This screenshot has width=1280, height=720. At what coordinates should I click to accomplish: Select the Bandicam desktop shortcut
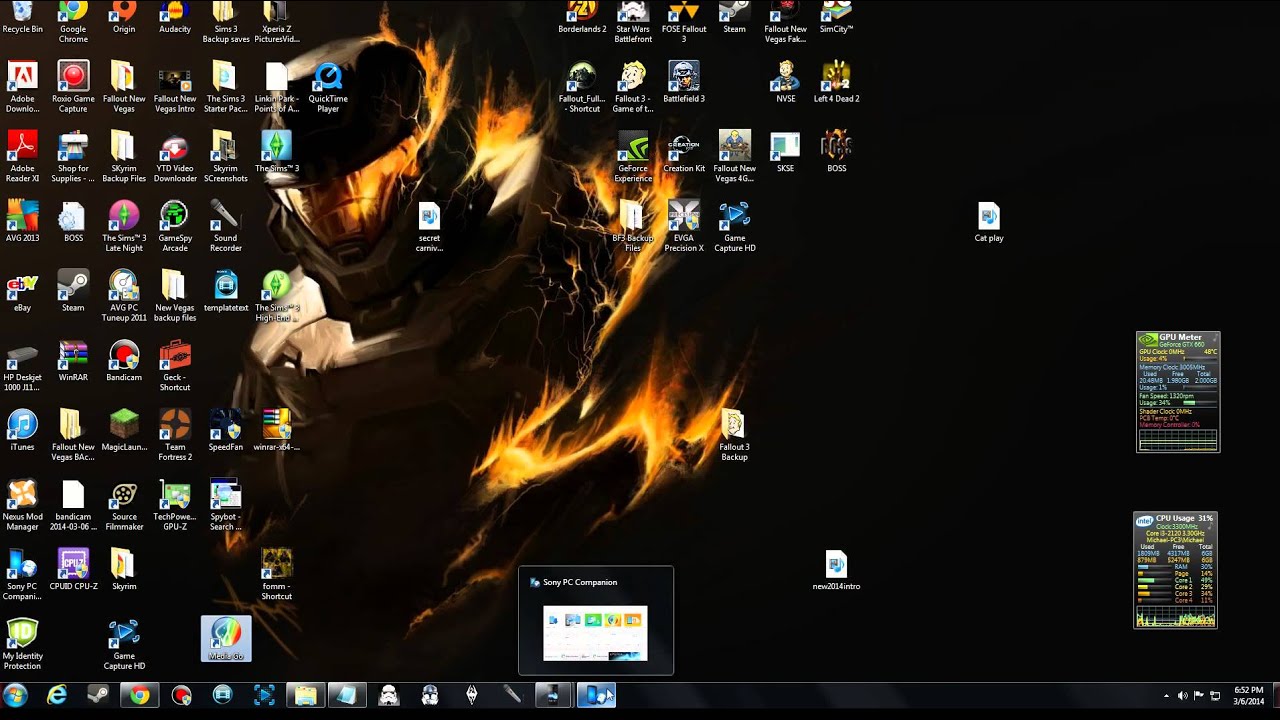point(124,361)
